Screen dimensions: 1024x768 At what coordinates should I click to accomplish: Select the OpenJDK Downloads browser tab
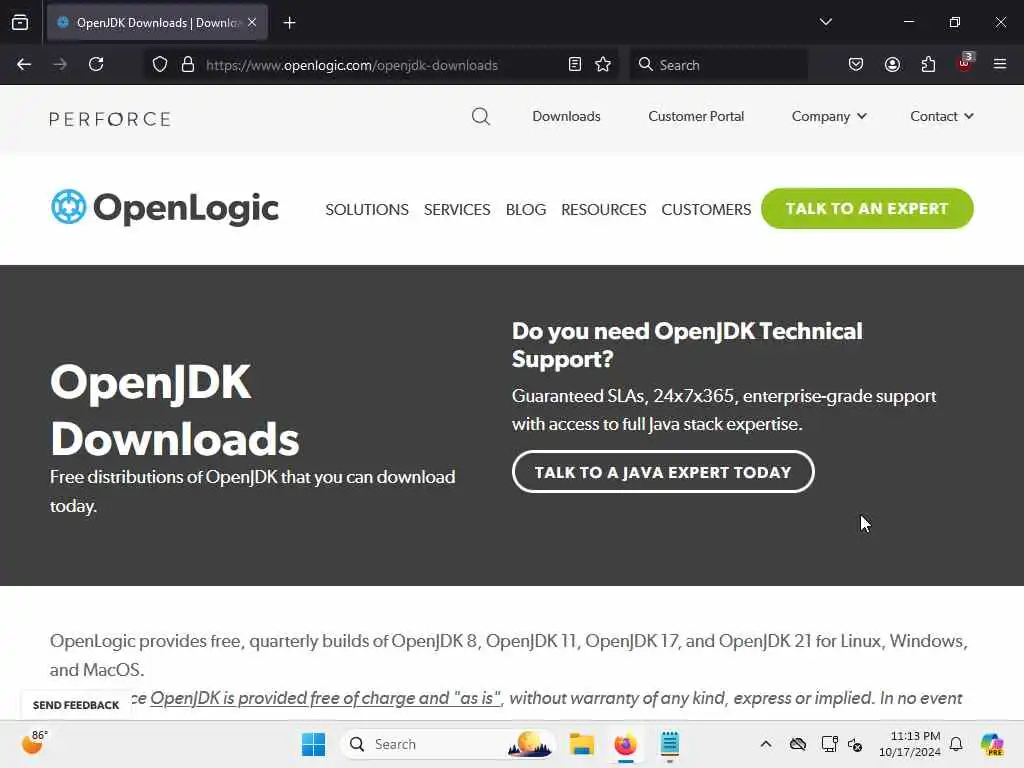point(157,22)
